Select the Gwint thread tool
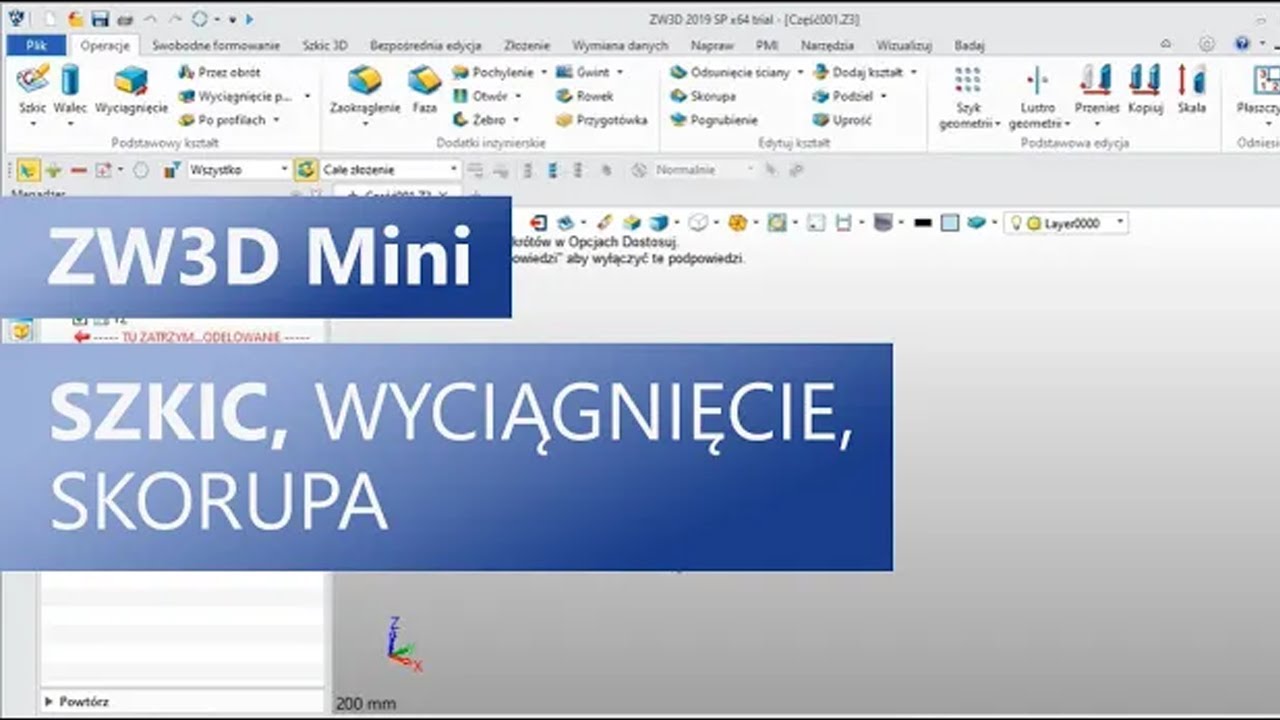Viewport: 1280px width, 720px height. [x=583, y=72]
